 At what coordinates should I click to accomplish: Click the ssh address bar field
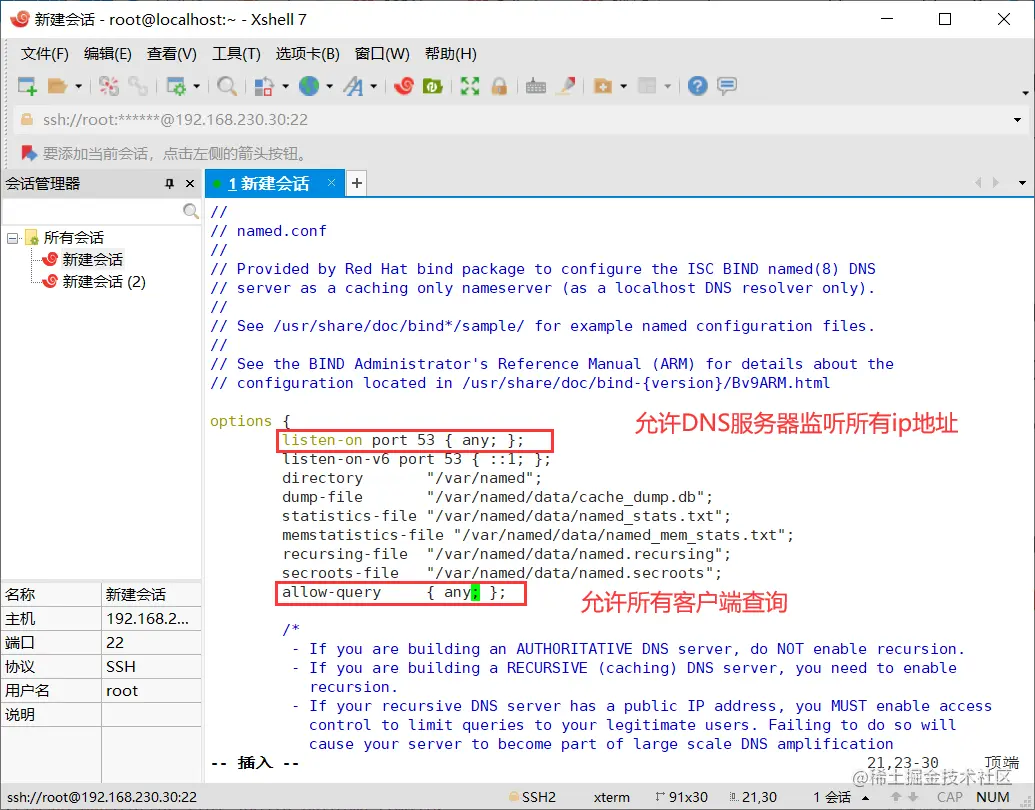click(515, 119)
